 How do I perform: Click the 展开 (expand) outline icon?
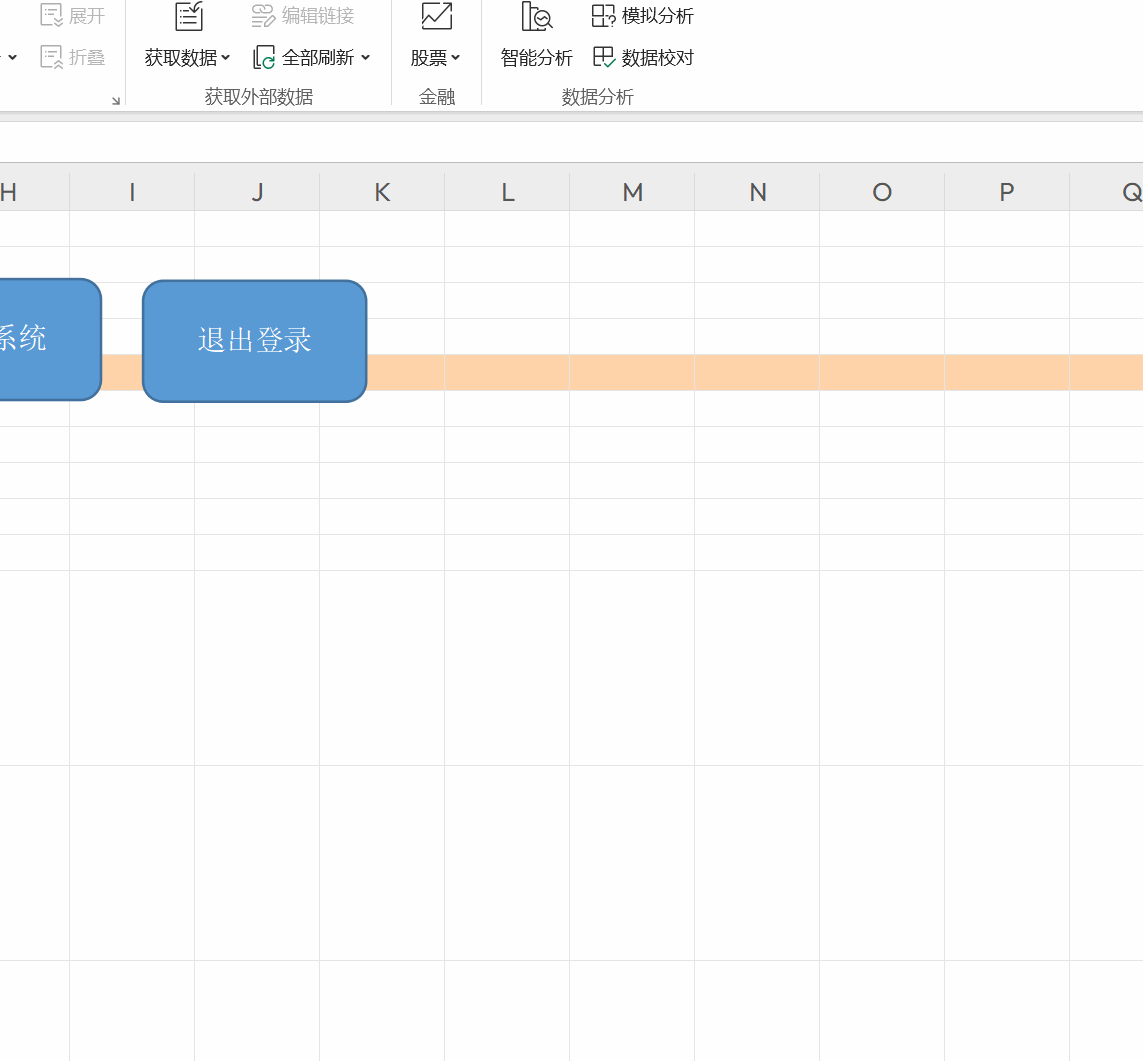pos(52,15)
